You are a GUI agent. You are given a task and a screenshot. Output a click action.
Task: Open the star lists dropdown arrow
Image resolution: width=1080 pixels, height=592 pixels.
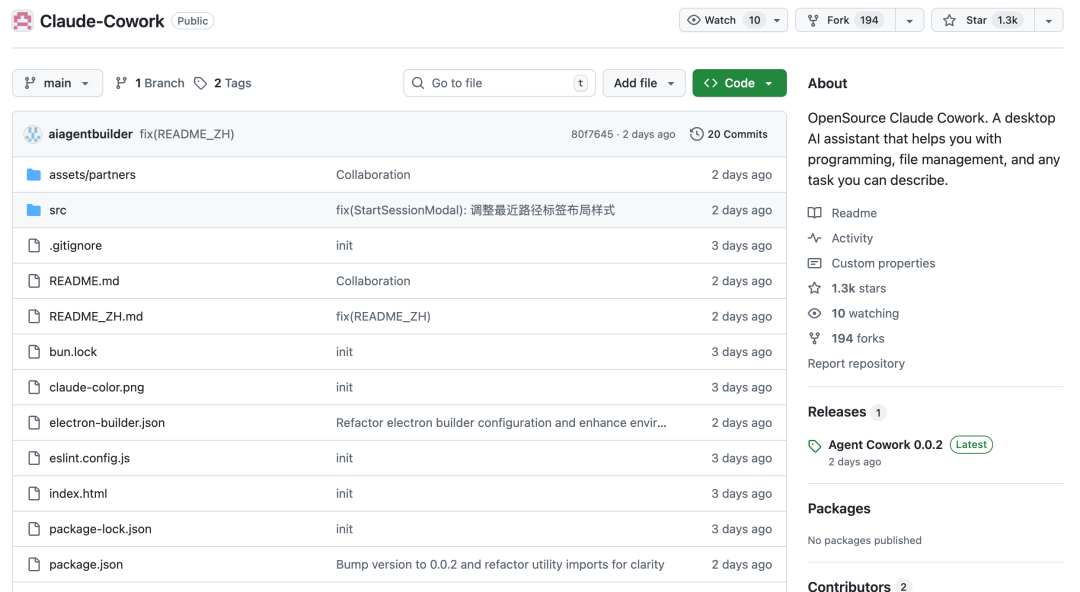pyautogui.click(x=1048, y=20)
